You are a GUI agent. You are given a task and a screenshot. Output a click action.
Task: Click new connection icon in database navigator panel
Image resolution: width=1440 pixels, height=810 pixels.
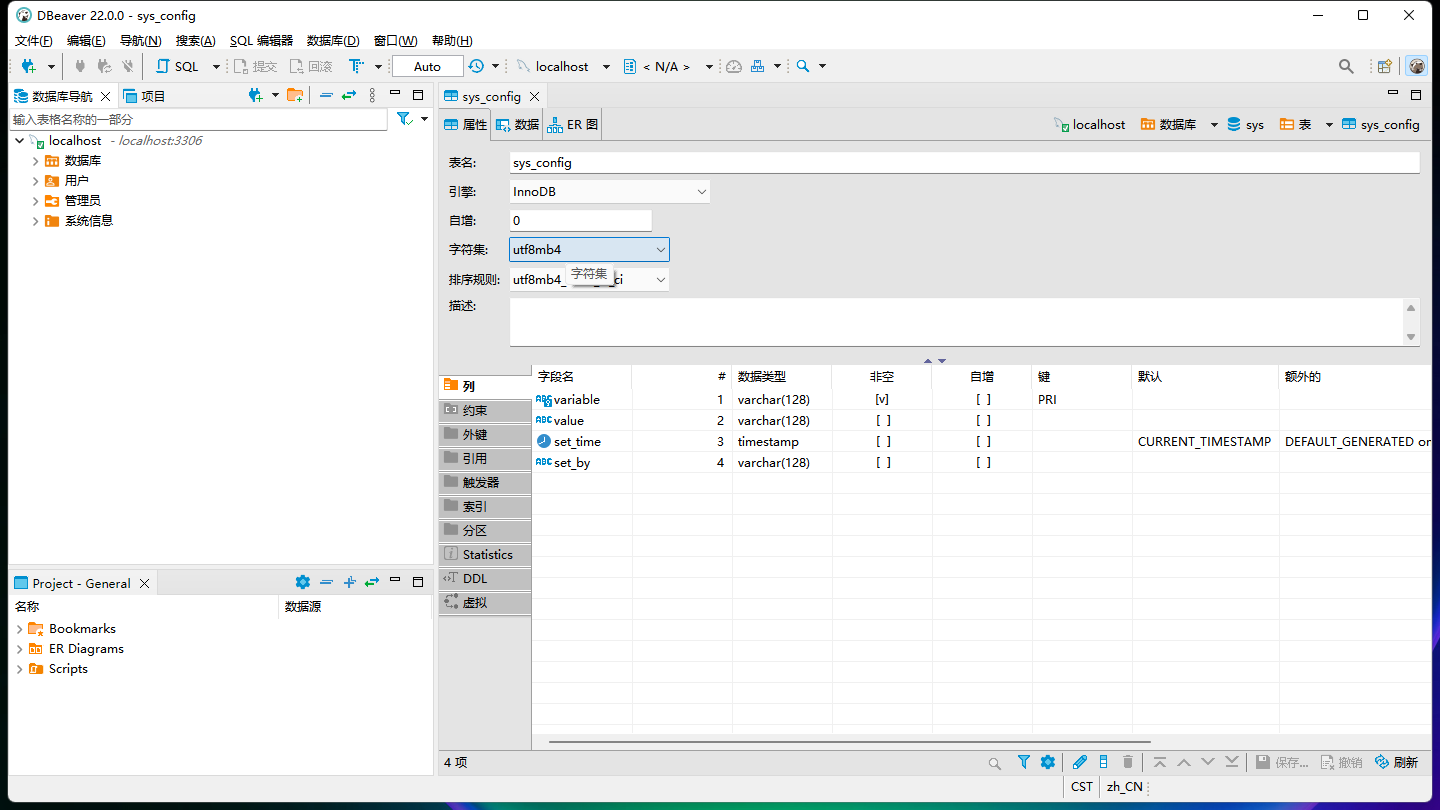(256, 95)
